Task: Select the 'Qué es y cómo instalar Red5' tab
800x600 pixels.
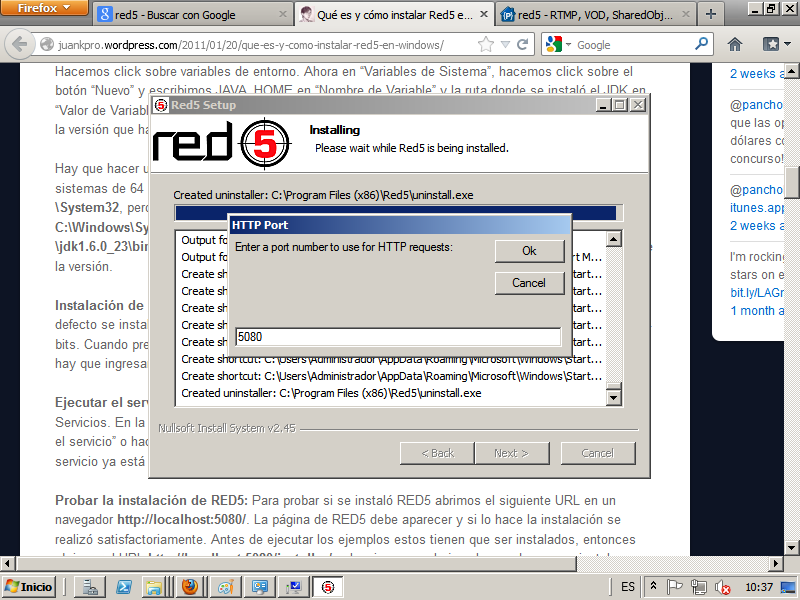Action: [x=394, y=15]
